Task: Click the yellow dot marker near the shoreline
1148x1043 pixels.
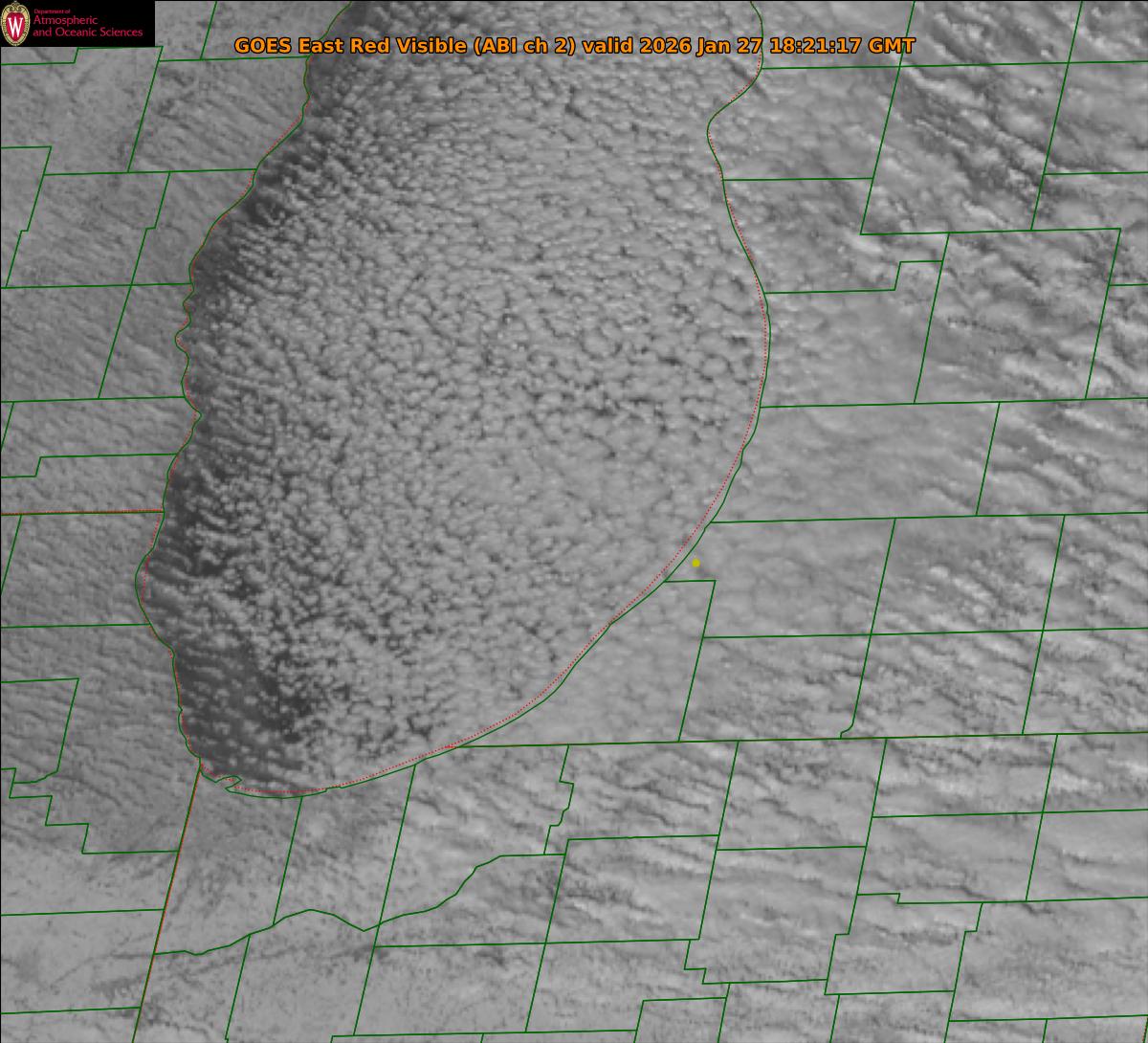Action: [x=695, y=564]
